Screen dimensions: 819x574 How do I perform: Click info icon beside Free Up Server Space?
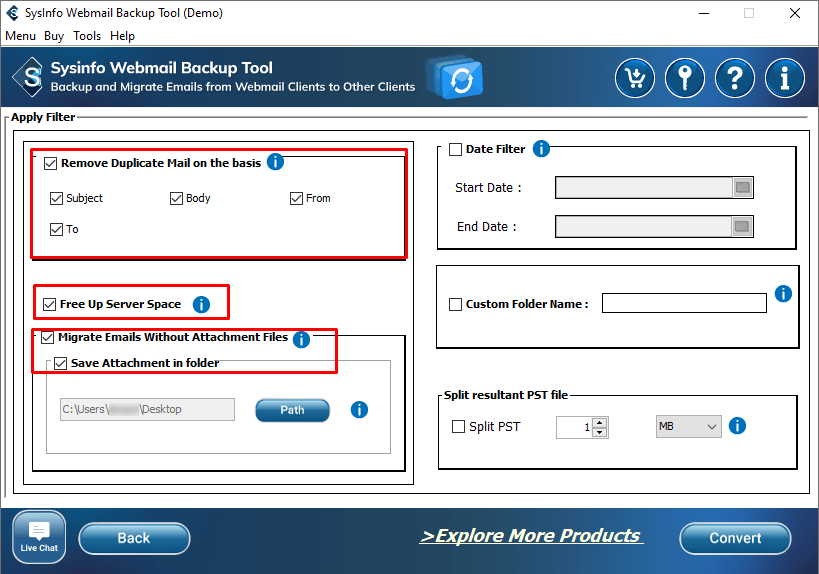tap(201, 304)
